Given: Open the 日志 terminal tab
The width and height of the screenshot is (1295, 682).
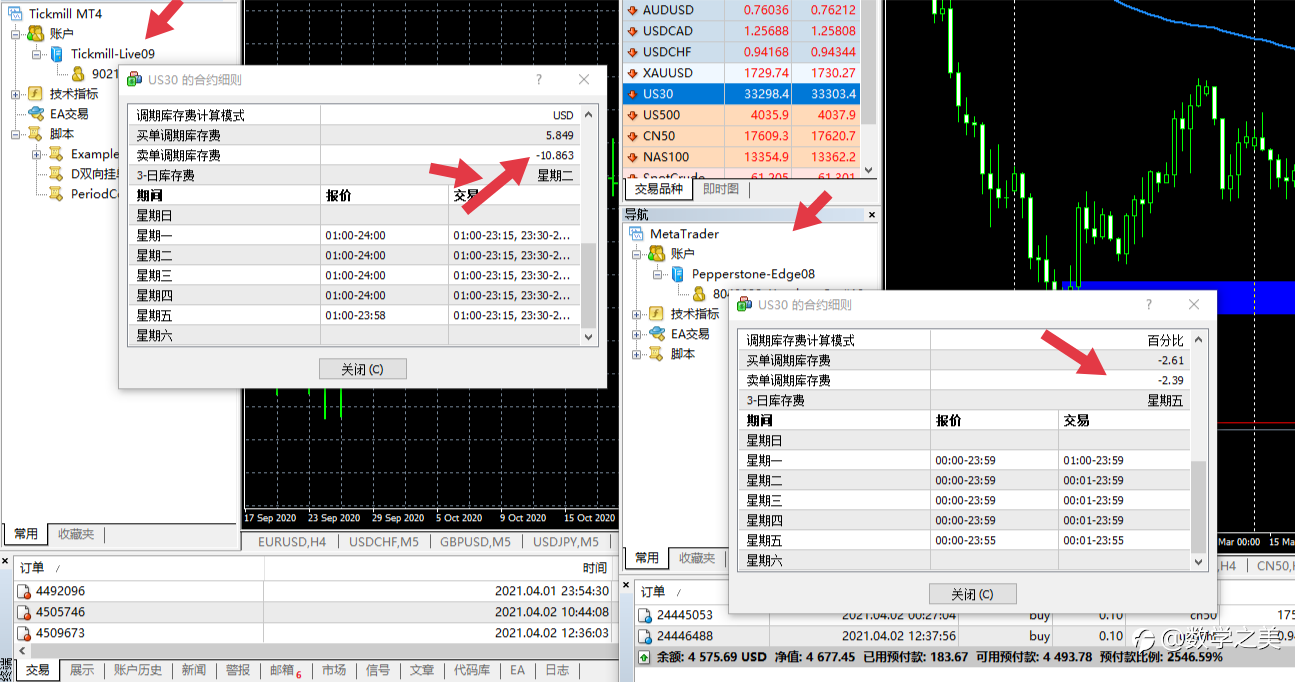Looking at the screenshot, I should pos(557,670).
